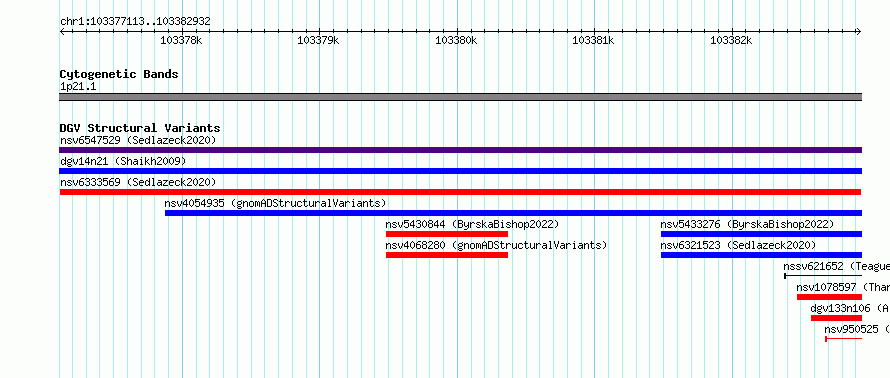Click the nsv4054935 (gnomADStructuralVariants) label
Screen dimensions: 890x378
click(x=275, y=203)
